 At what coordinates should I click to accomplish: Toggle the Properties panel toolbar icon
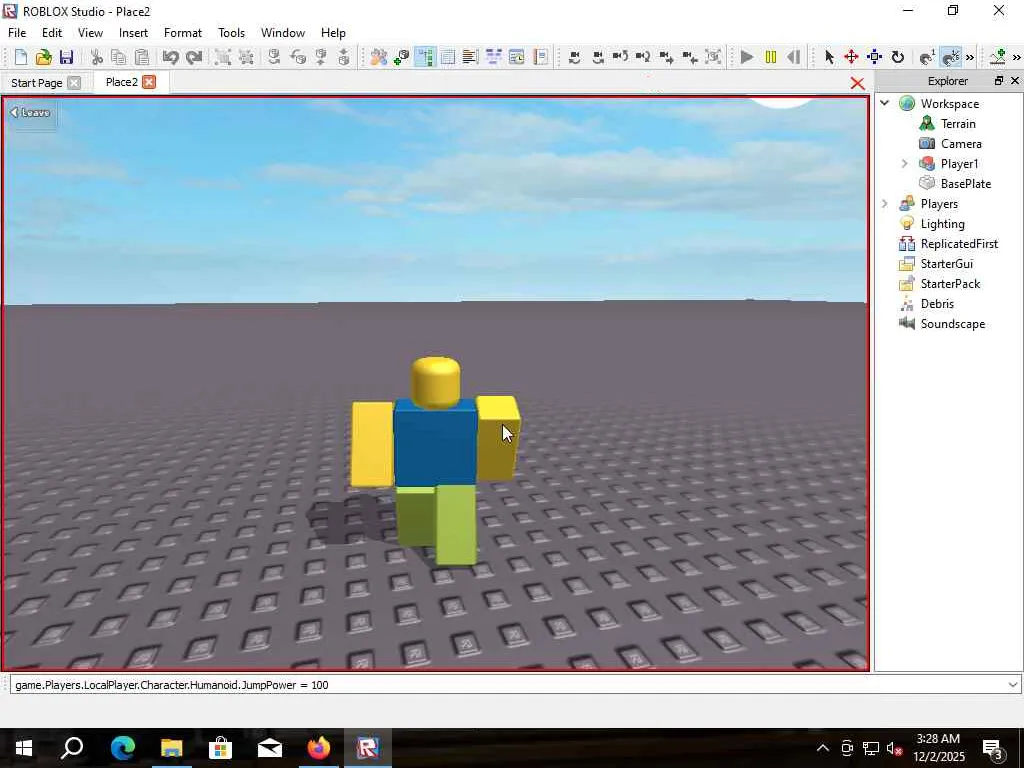[x=447, y=57]
